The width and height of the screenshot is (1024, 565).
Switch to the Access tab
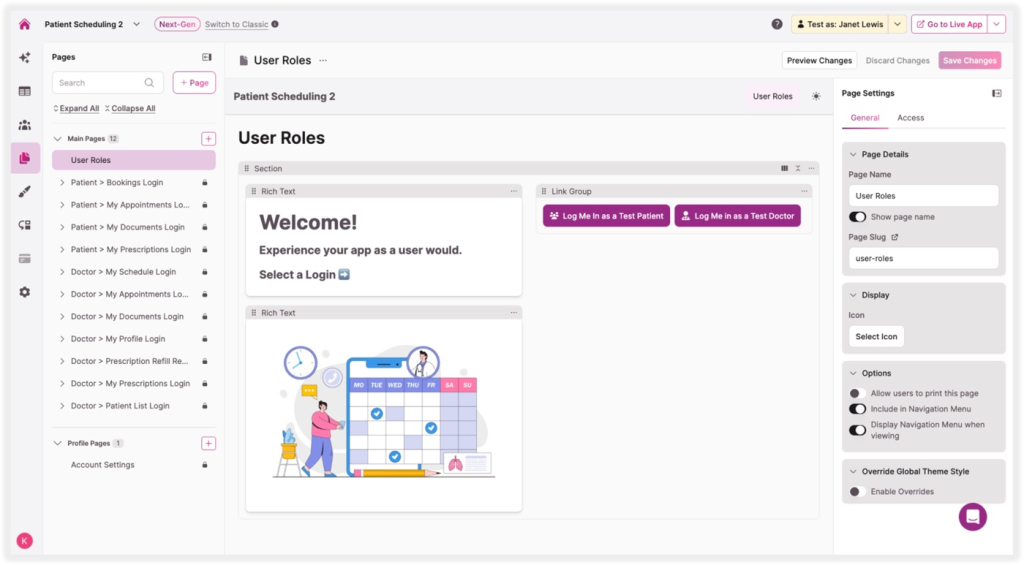(910, 118)
